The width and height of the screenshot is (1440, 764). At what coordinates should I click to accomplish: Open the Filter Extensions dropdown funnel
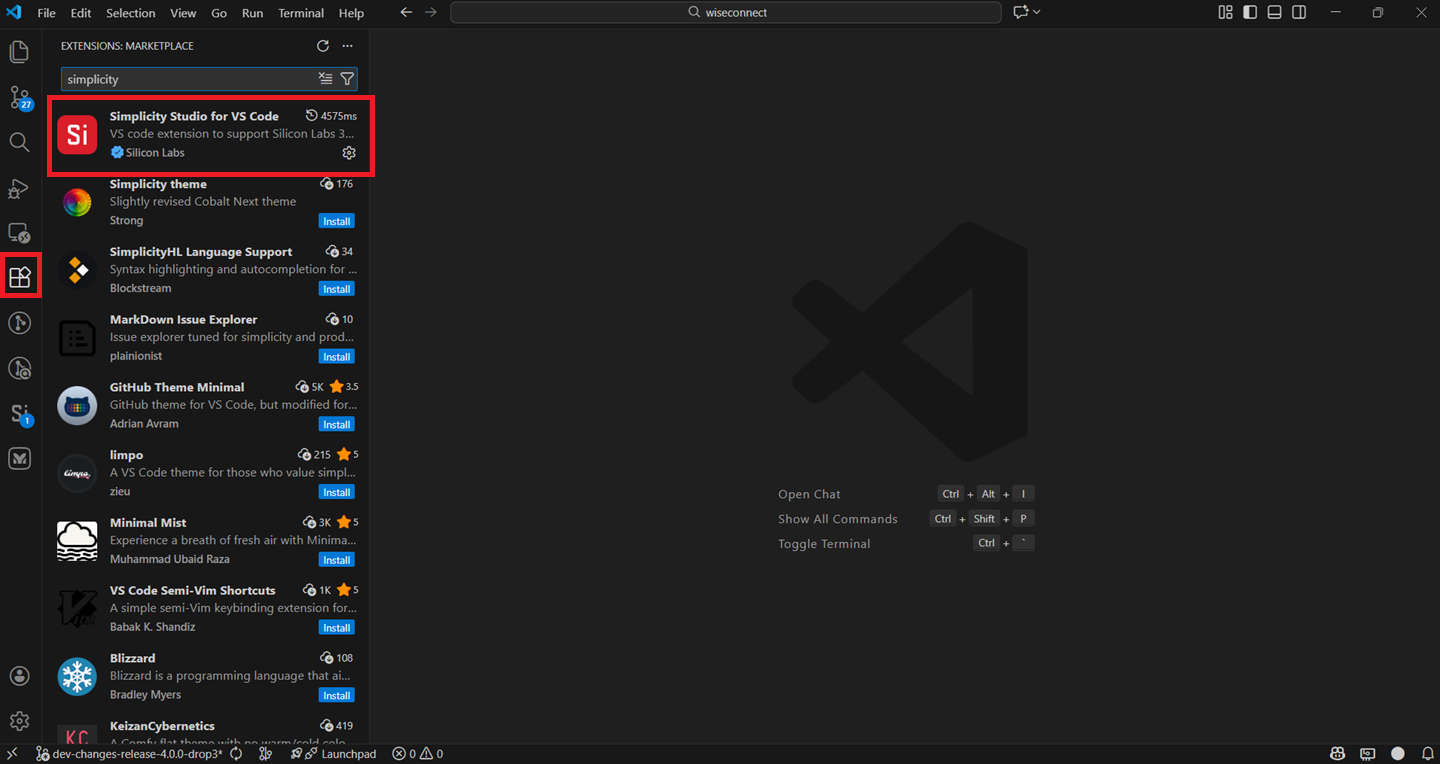[x=347, y=78]
